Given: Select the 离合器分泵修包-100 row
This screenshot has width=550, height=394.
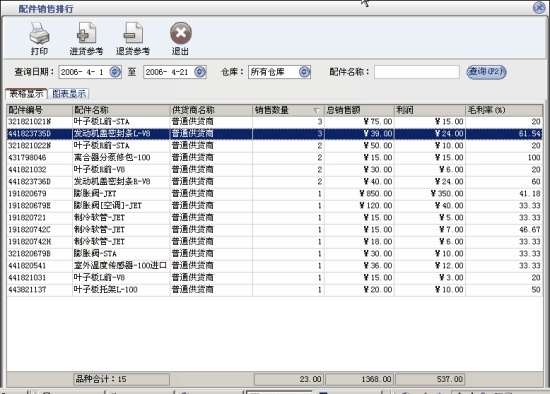Looking at the screenshot, I should click(274, 158).
